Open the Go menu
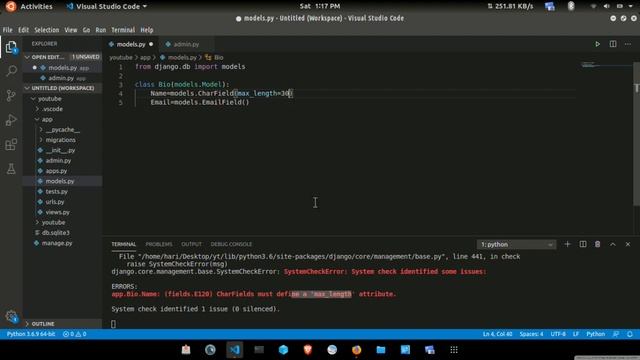This screenshot has width=640, height=360. click(x=86, y=30)
